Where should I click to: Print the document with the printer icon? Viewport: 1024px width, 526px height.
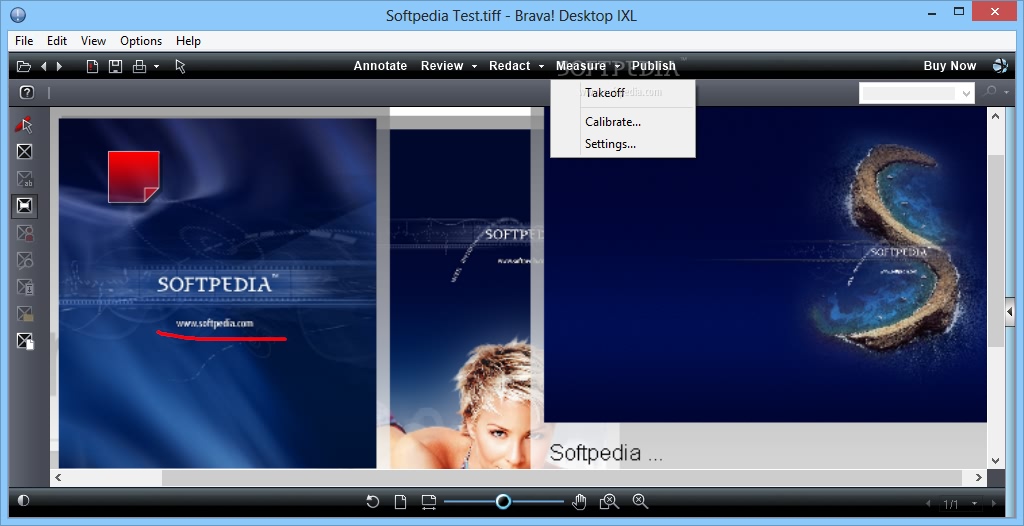tap(139, 66)
